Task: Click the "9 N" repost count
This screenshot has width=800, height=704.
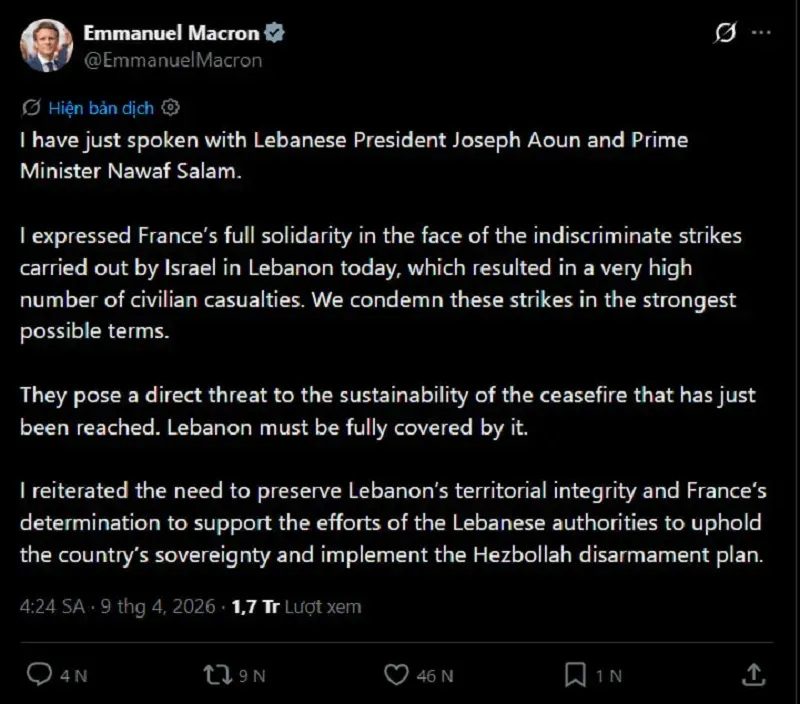Action: coord(251,676)
